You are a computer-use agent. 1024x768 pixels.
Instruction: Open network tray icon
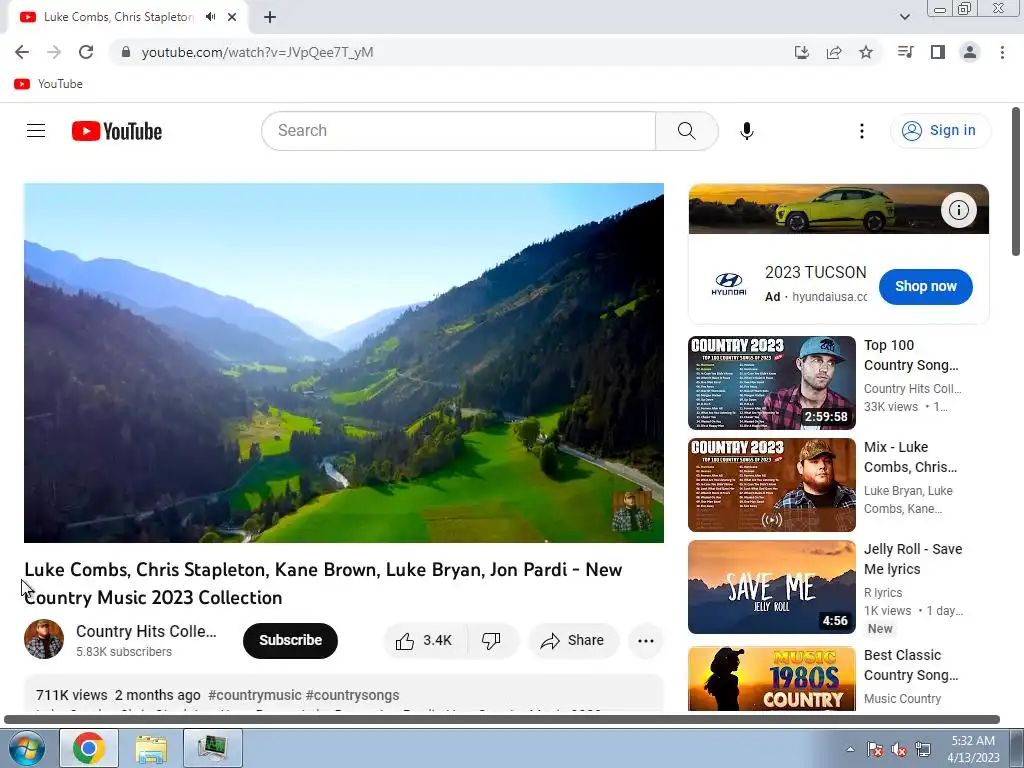point(923,749)
